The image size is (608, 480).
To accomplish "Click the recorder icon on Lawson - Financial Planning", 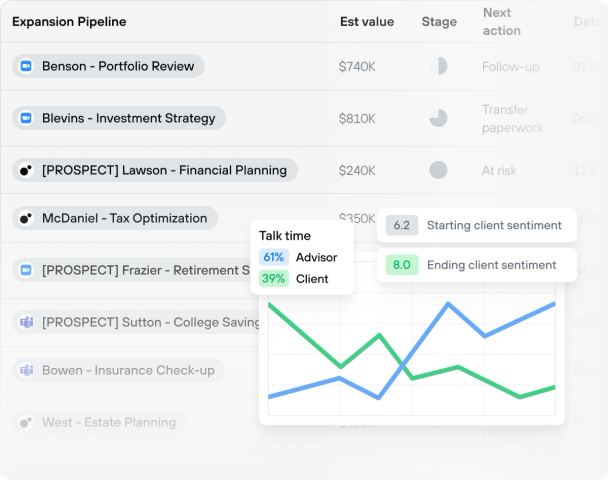I will point(27,170).
